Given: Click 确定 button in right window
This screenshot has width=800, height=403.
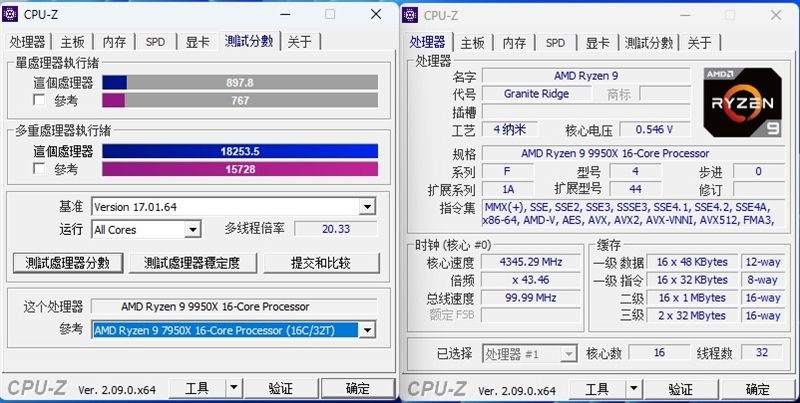Looking at the screenshot, I should pos(758,389).
